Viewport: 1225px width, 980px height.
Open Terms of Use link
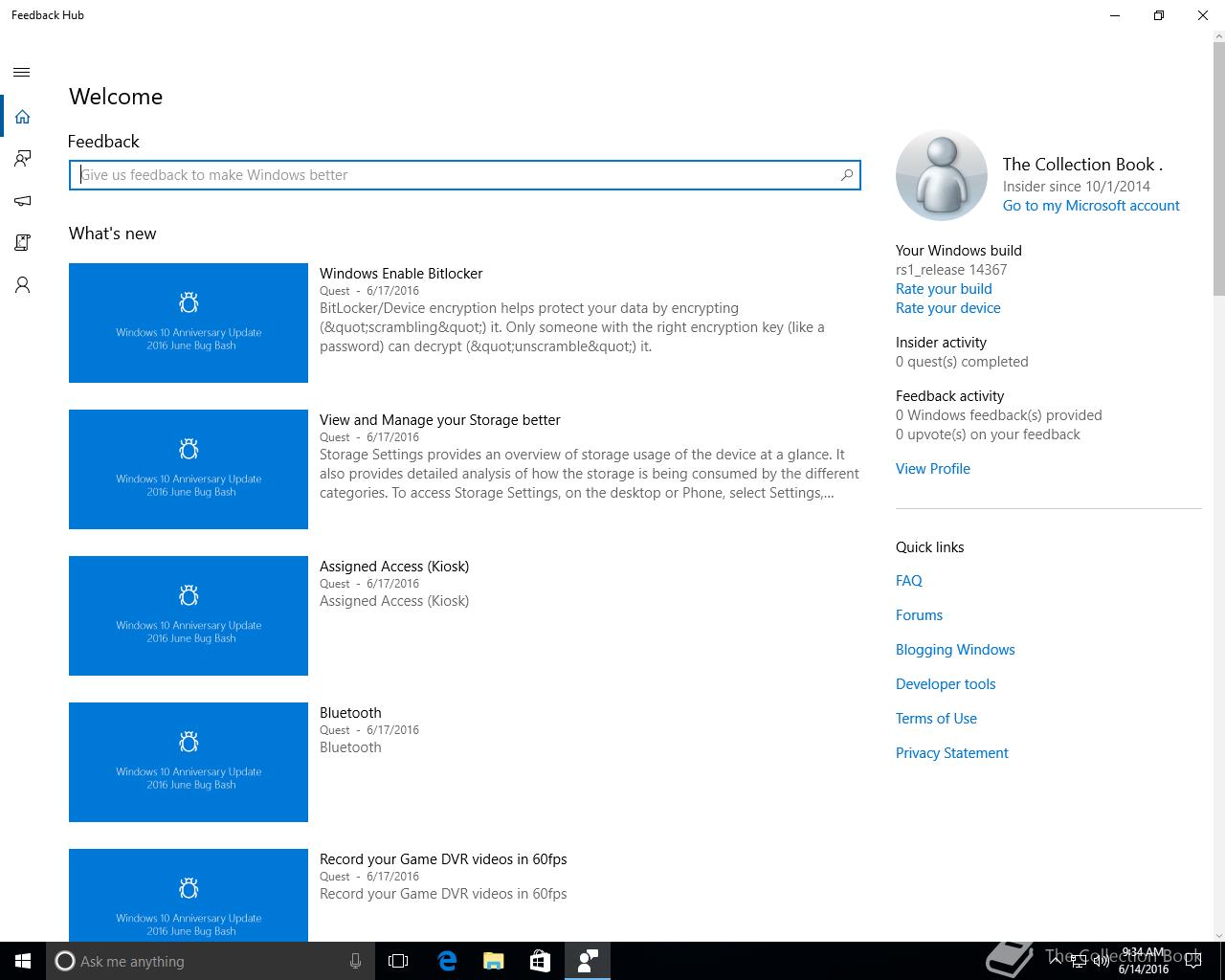(936, 719)
